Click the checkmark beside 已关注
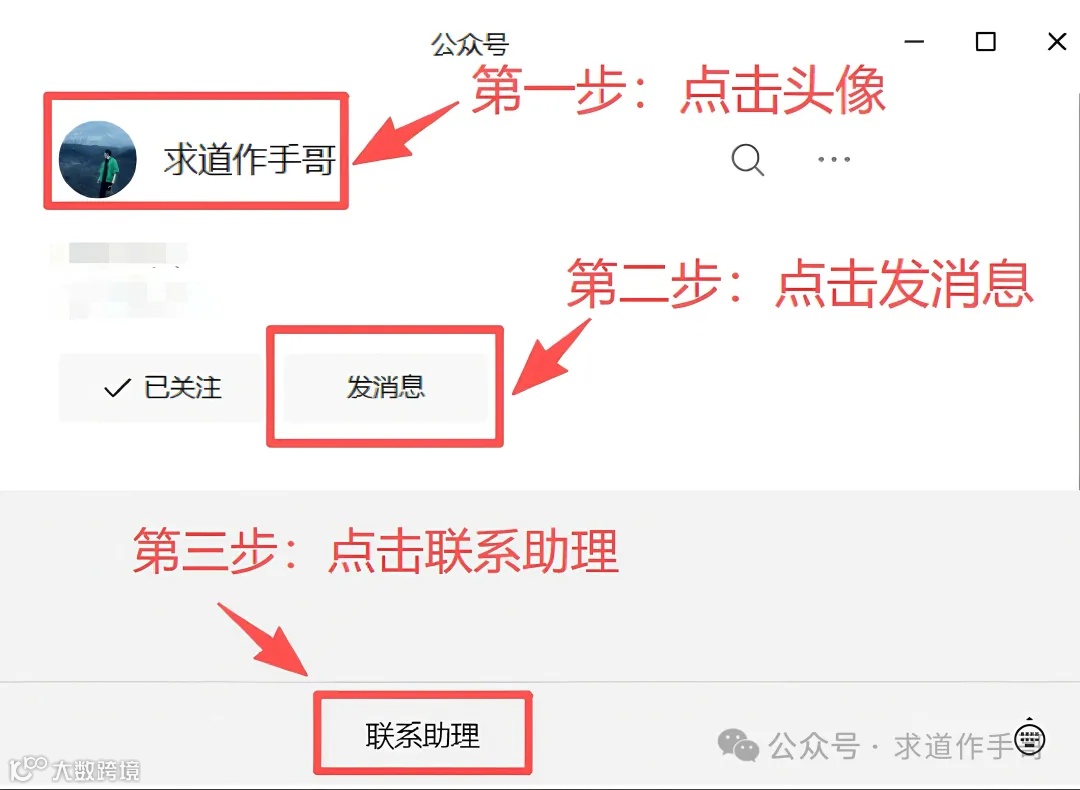 (117, 388)
